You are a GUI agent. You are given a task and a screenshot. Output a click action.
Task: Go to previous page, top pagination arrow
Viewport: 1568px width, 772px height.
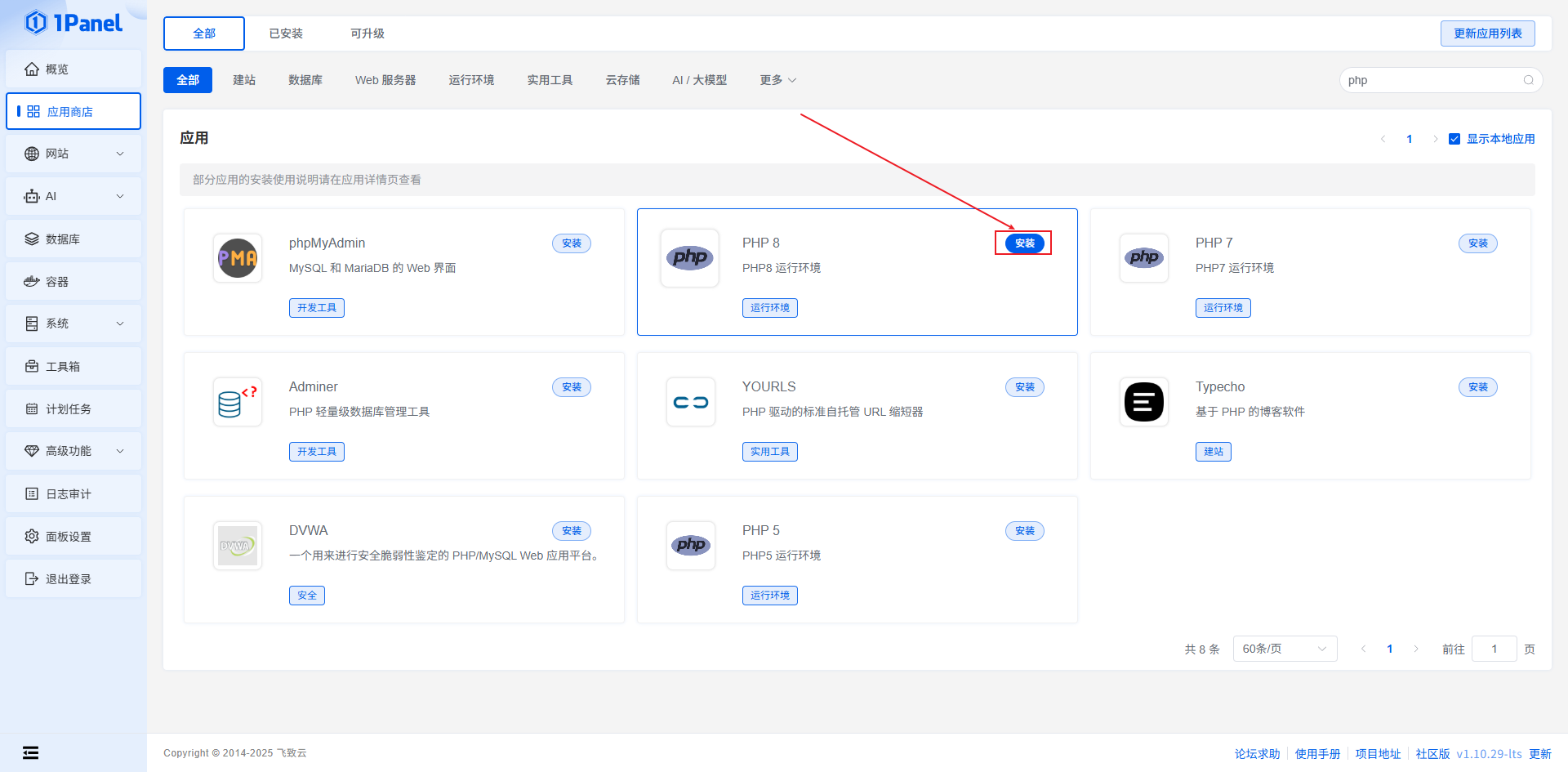pyautogui.click(x=1383, y=139)
